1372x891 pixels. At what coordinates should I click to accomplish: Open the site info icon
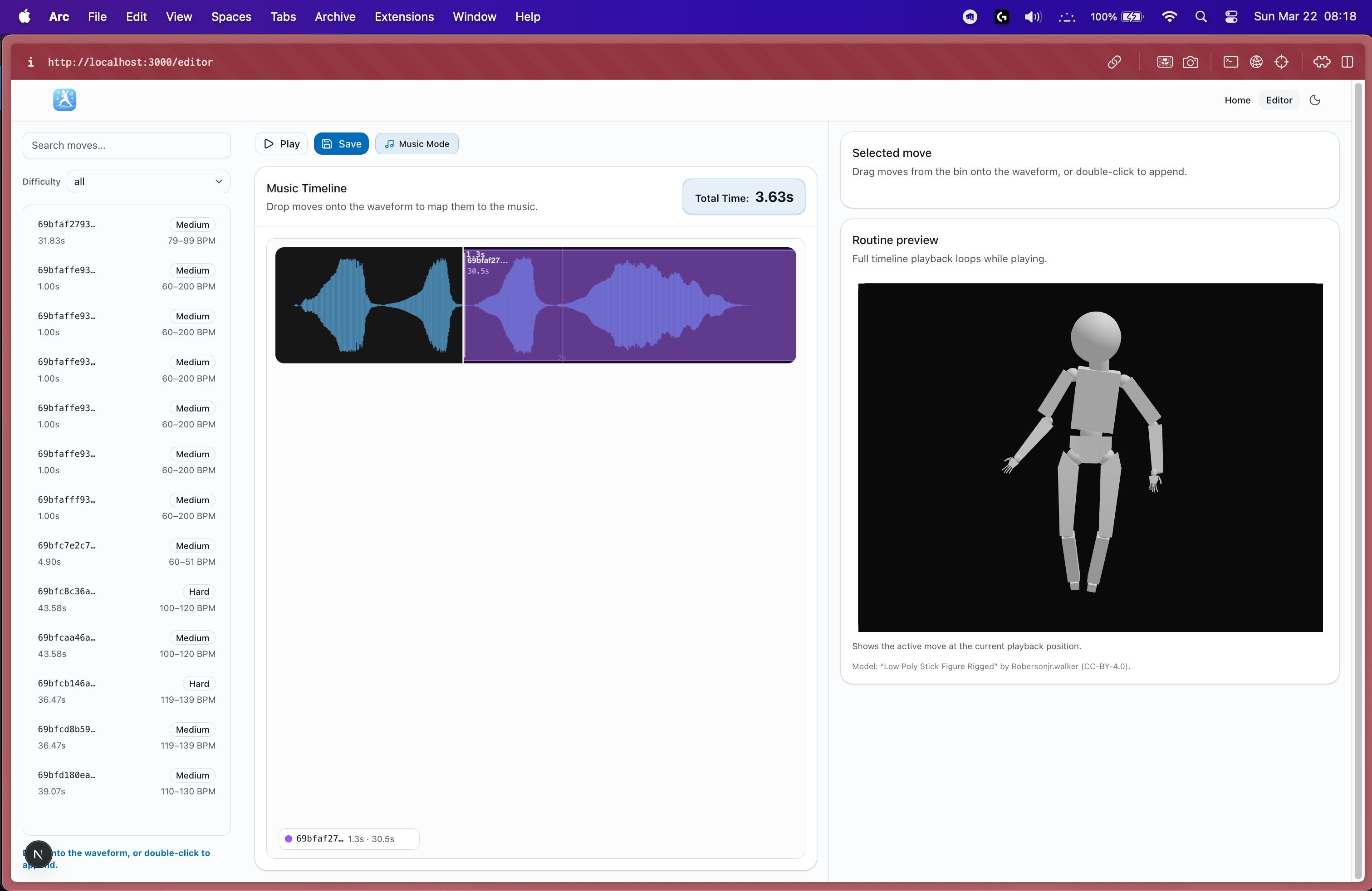[30, 62]
